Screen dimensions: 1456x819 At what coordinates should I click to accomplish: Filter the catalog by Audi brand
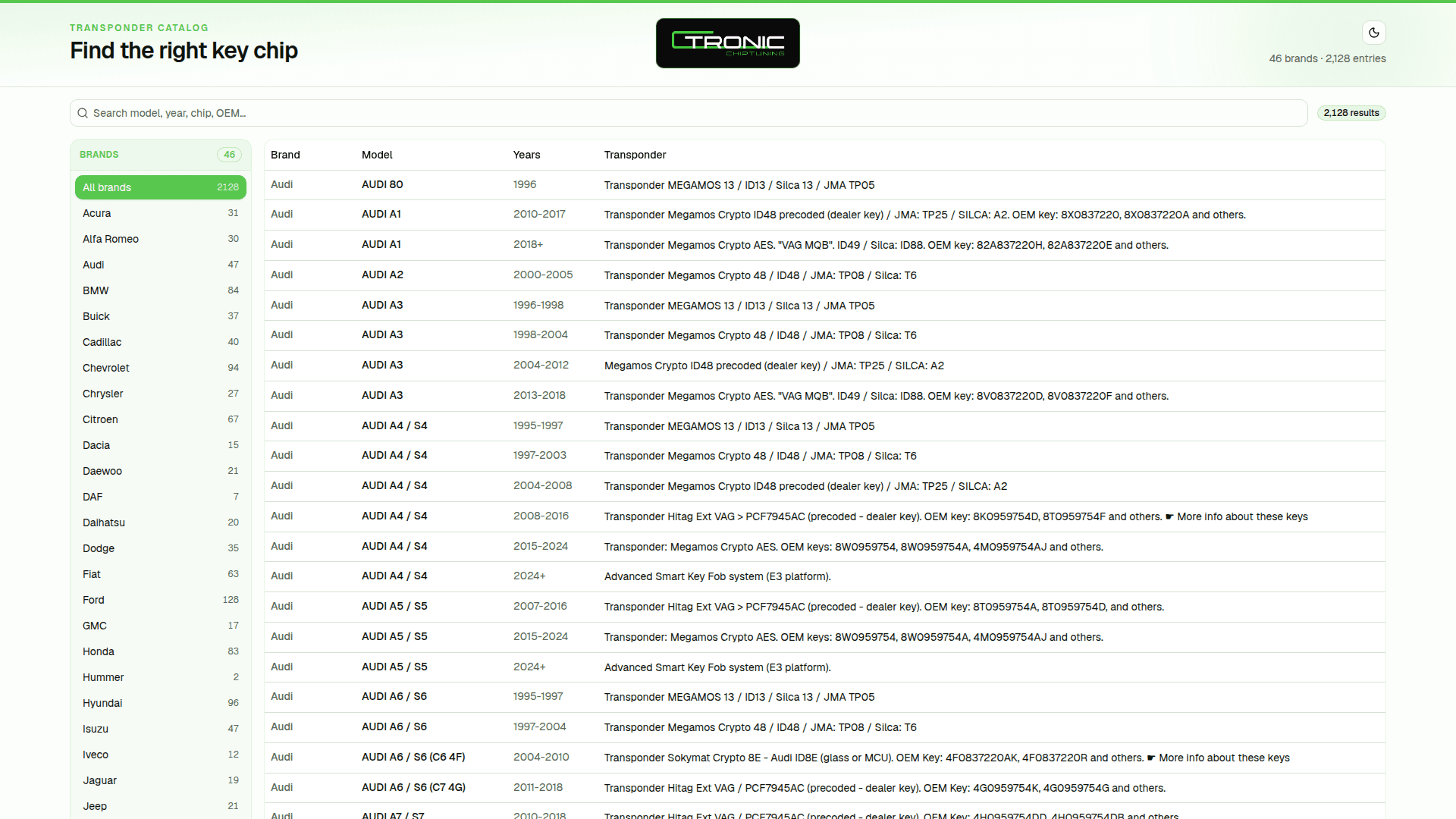coord(161,265)
